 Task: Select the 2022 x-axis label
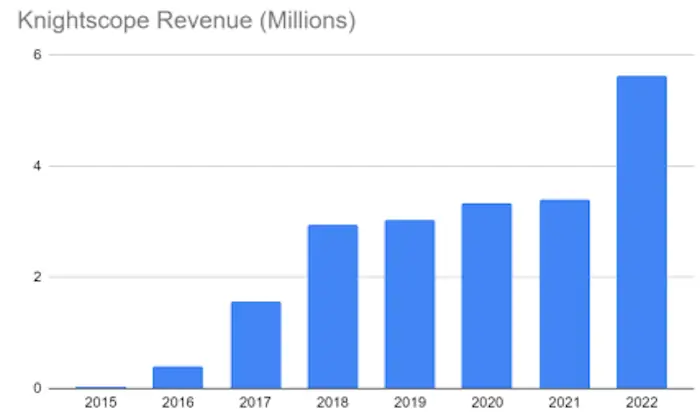pos(641,402)
